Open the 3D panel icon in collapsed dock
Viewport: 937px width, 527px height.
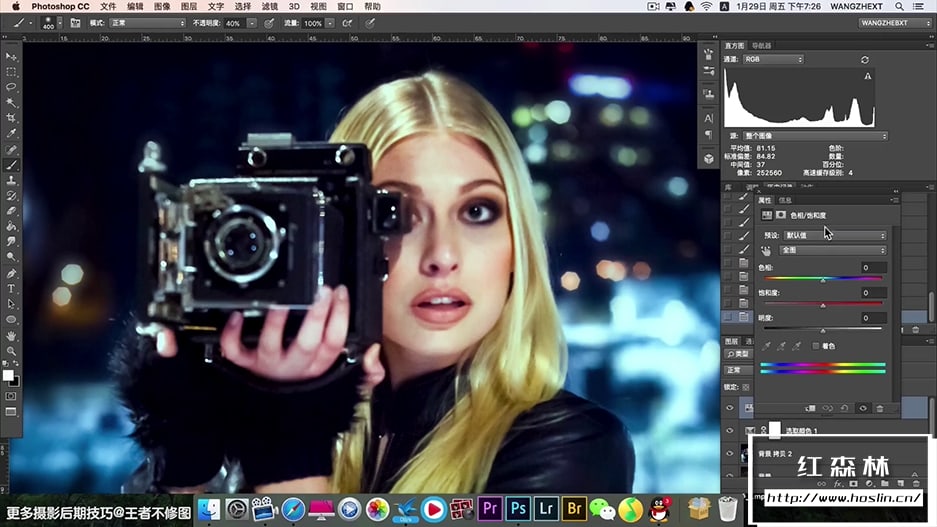[709, 159]
